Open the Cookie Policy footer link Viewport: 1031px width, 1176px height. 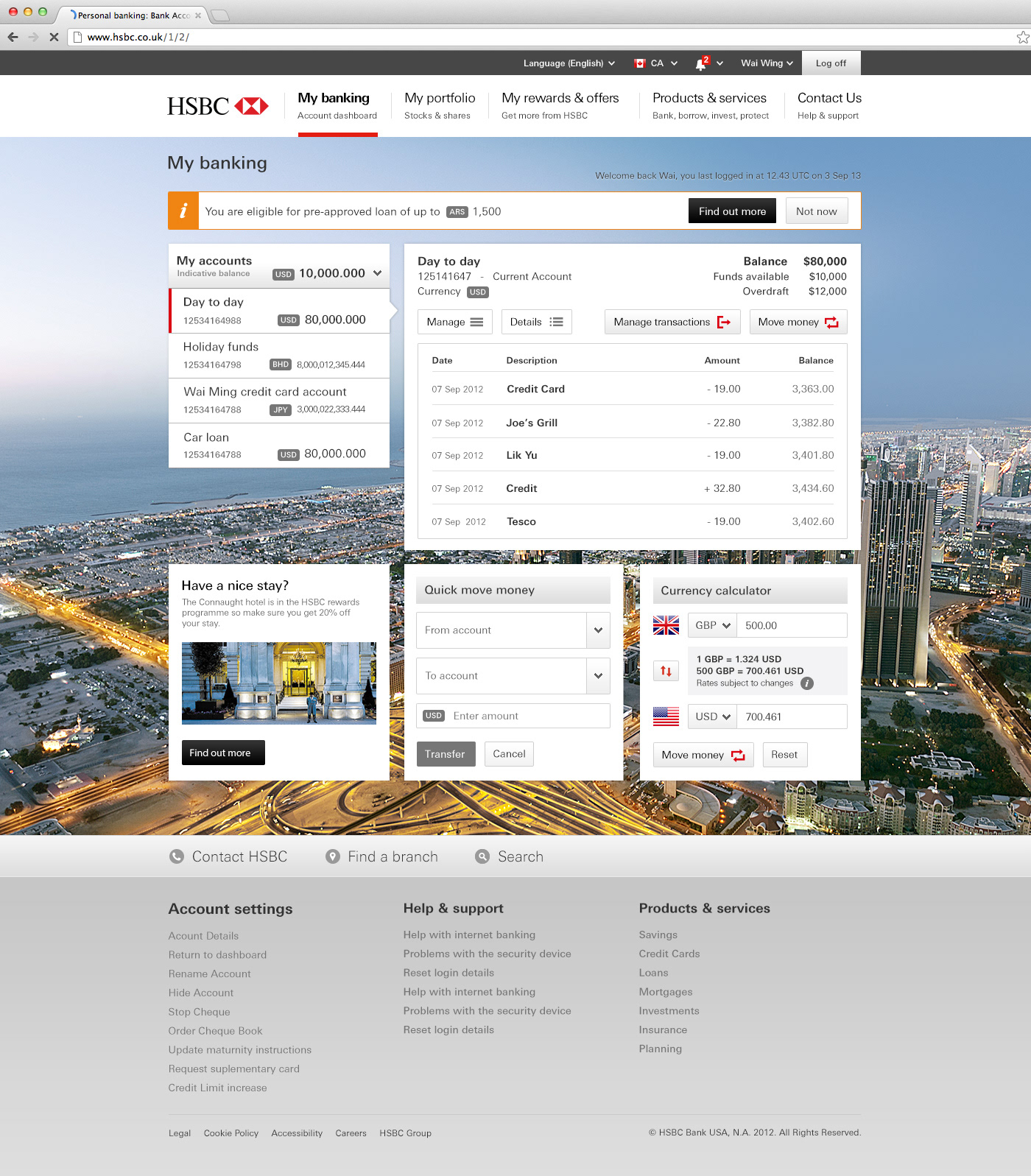point(231,1133)
